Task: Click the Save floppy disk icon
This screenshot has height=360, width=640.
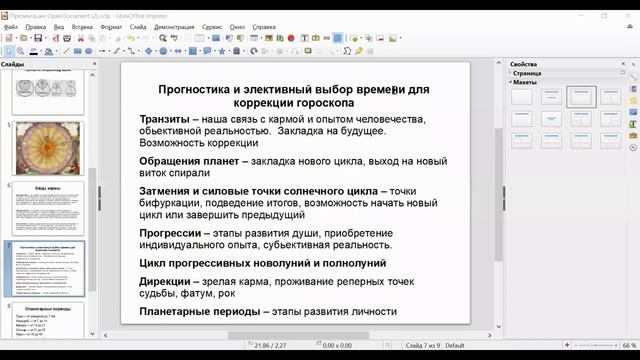Action: (x=38, y=38)
